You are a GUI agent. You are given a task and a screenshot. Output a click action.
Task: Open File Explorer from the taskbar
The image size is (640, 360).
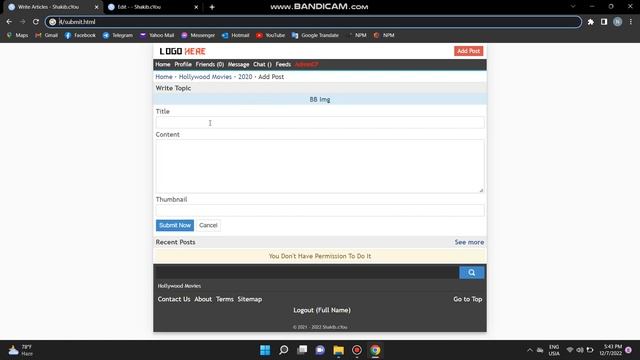(x=338, y=350)
